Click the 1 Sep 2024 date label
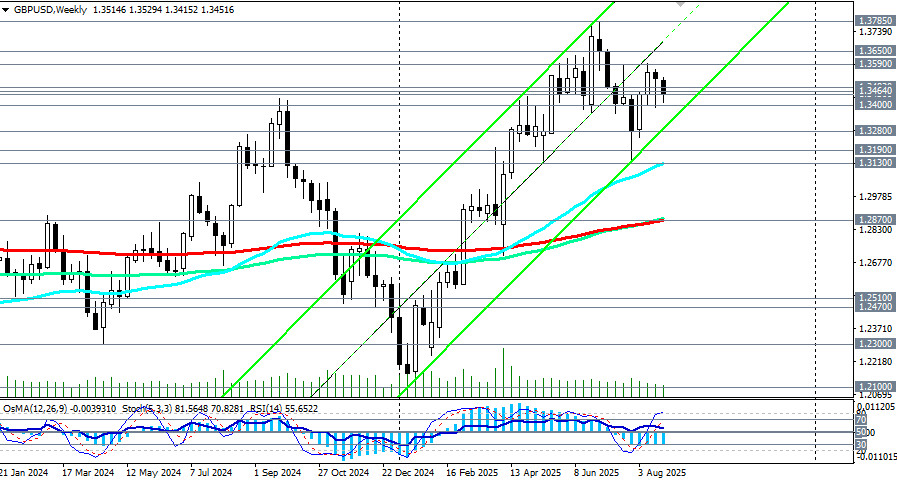 coord(277,473)
